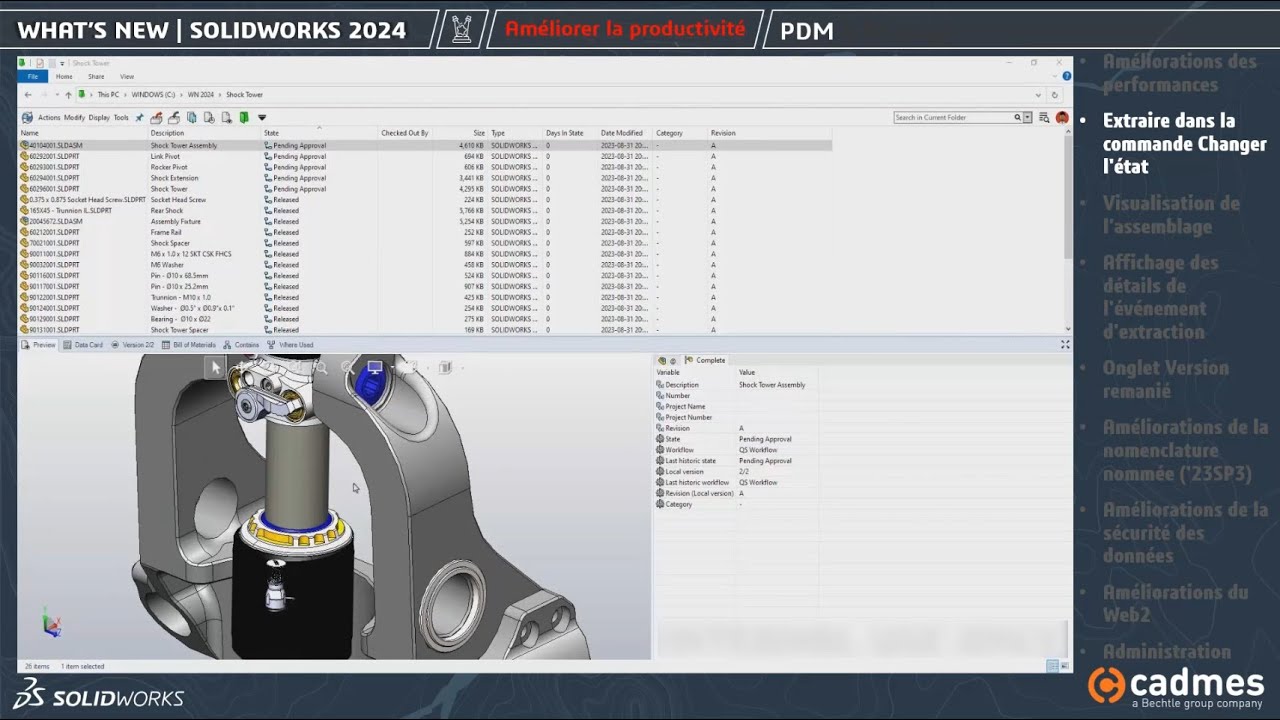The image size is (1280, 720).
Task: Click the copy tree documents toolbar icon
Action: point(191,117)
